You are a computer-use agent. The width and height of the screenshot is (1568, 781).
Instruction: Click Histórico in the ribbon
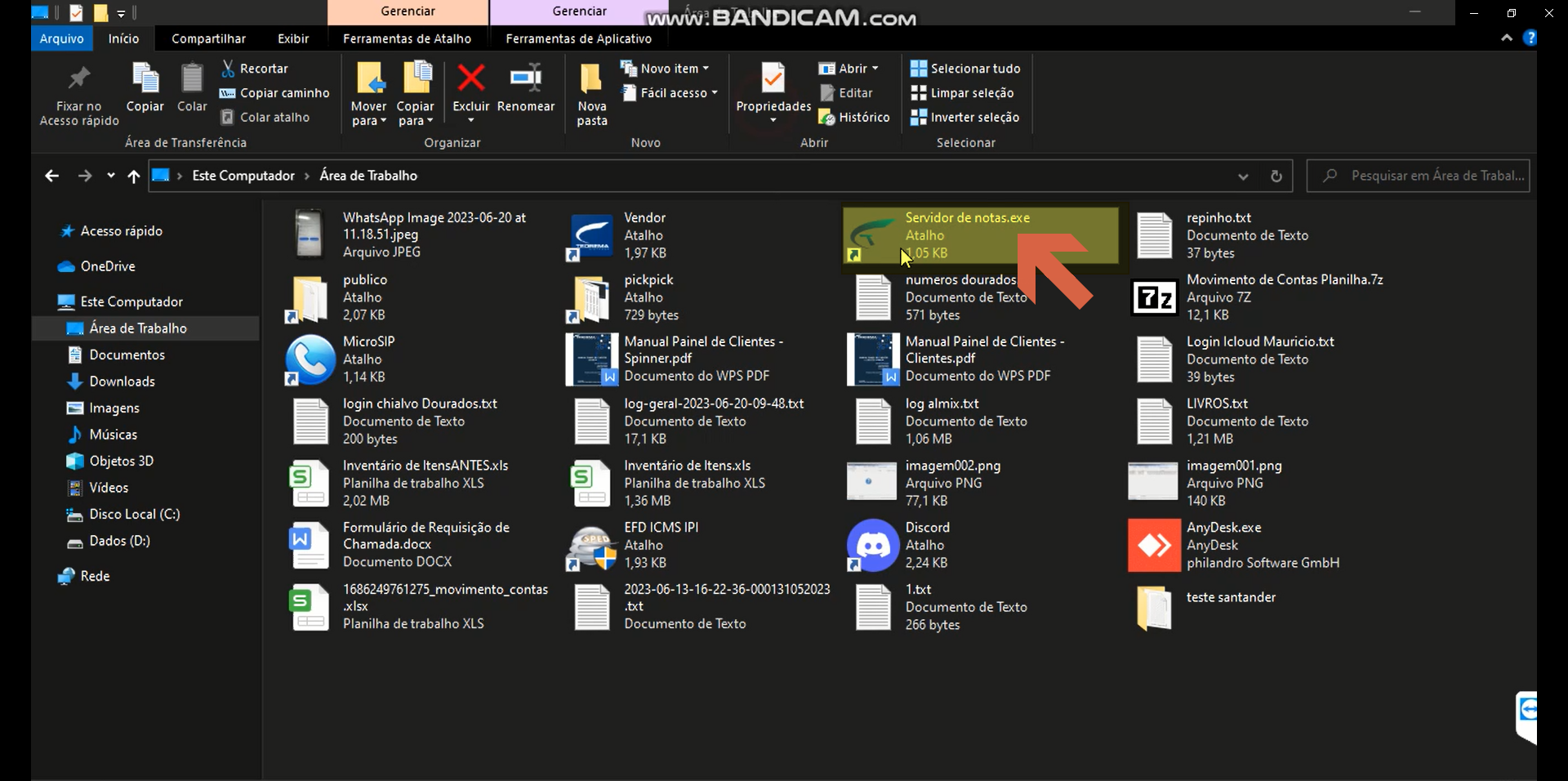pos(854,118)
